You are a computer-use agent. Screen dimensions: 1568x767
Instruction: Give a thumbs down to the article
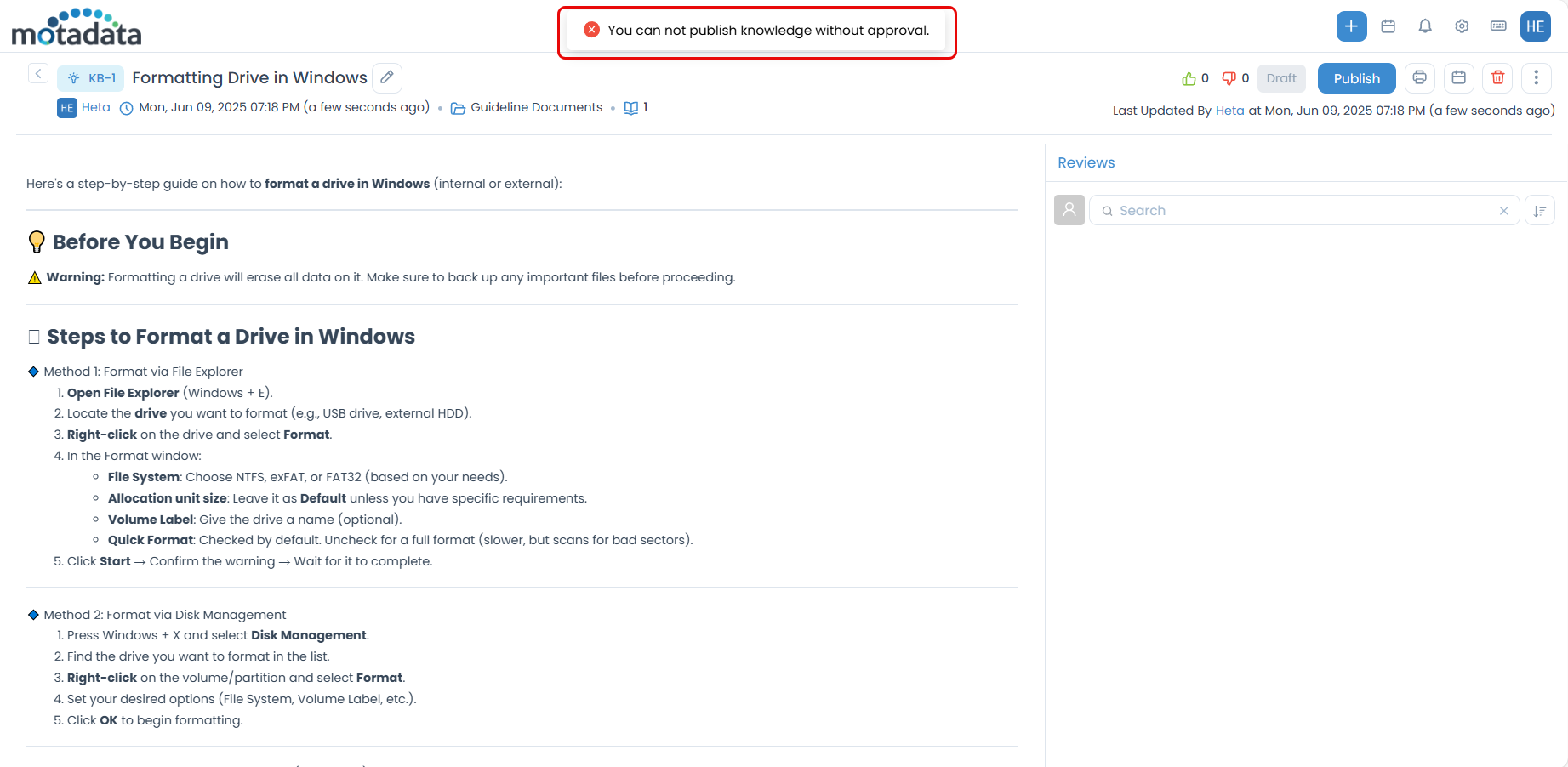[1229, 77]
